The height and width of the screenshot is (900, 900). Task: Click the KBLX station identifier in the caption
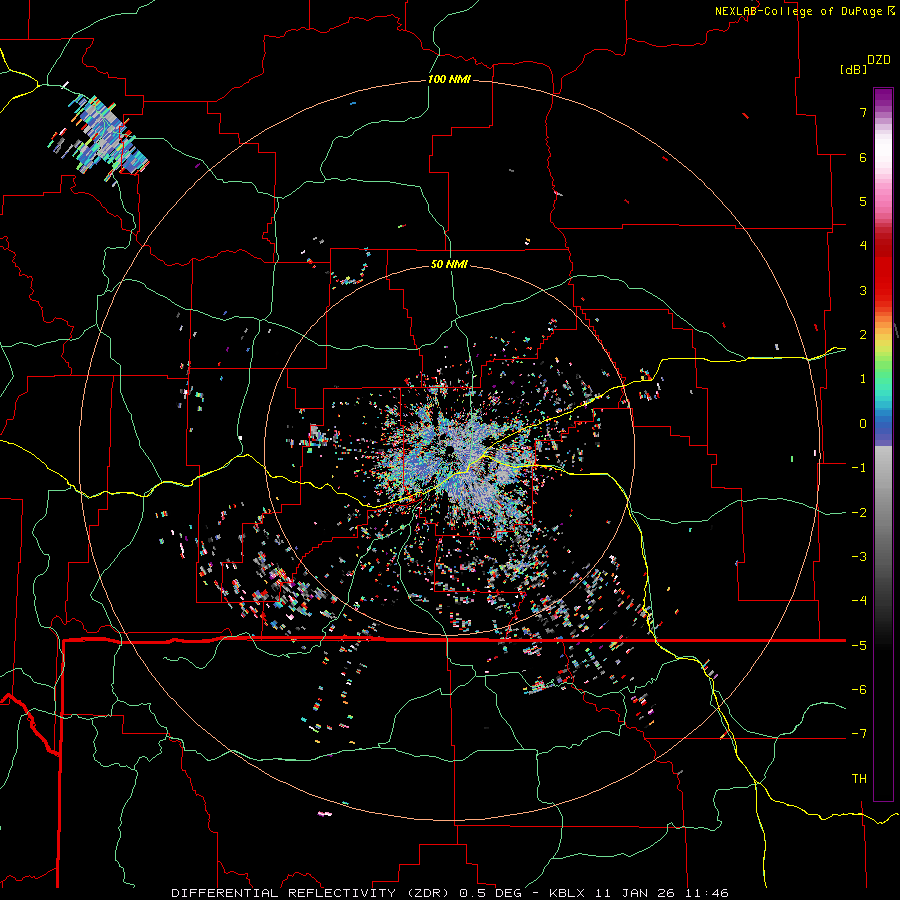[567, 893]
